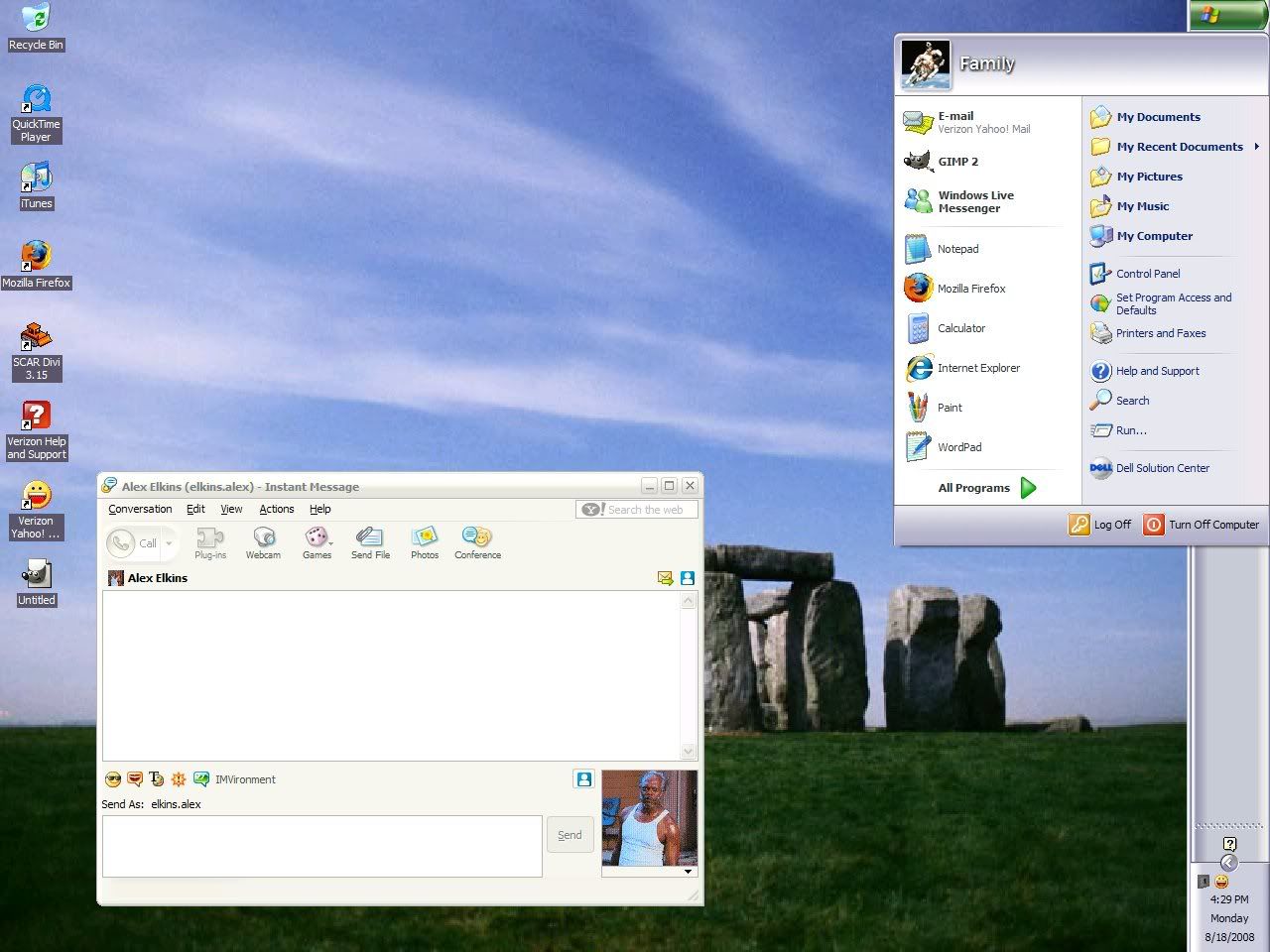Click the Audibles lips icon

tap(135, 779)
